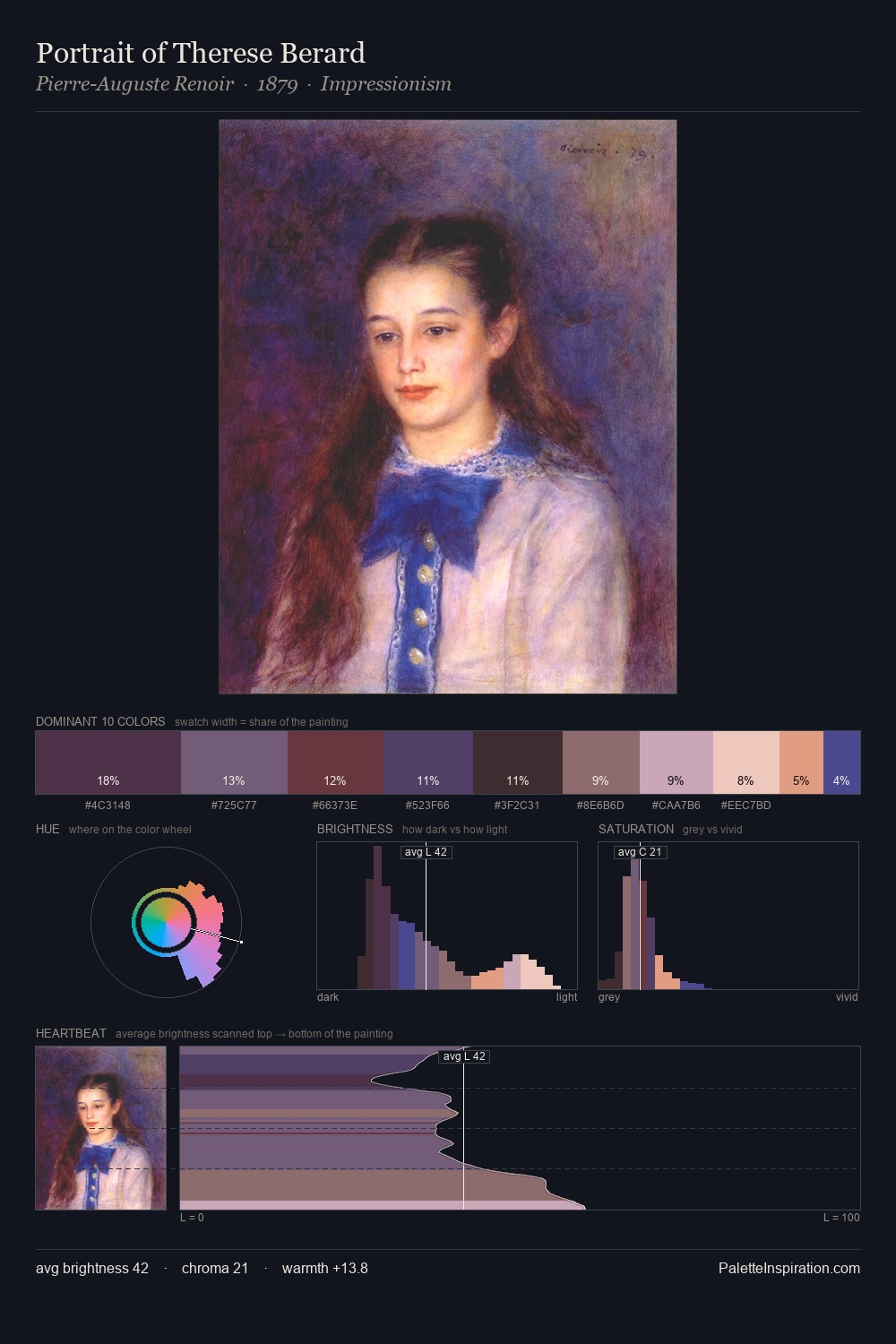Select the 9% color swatch #CAA7B6
Image resolution: width=896 pixels, height=1344 pixels.
click(676, 762)
